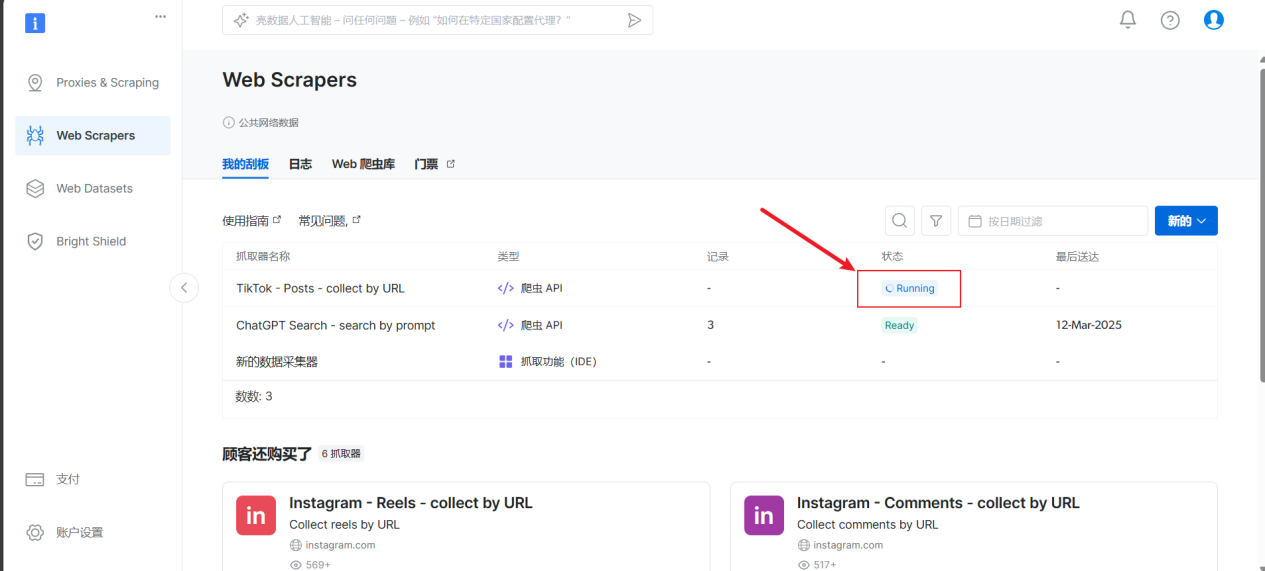Click the 抓取器名称 column header

coord(263,256)
